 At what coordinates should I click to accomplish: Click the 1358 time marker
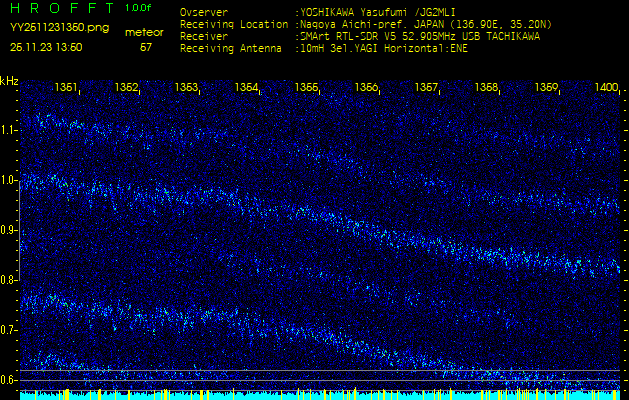coord(486,88)
